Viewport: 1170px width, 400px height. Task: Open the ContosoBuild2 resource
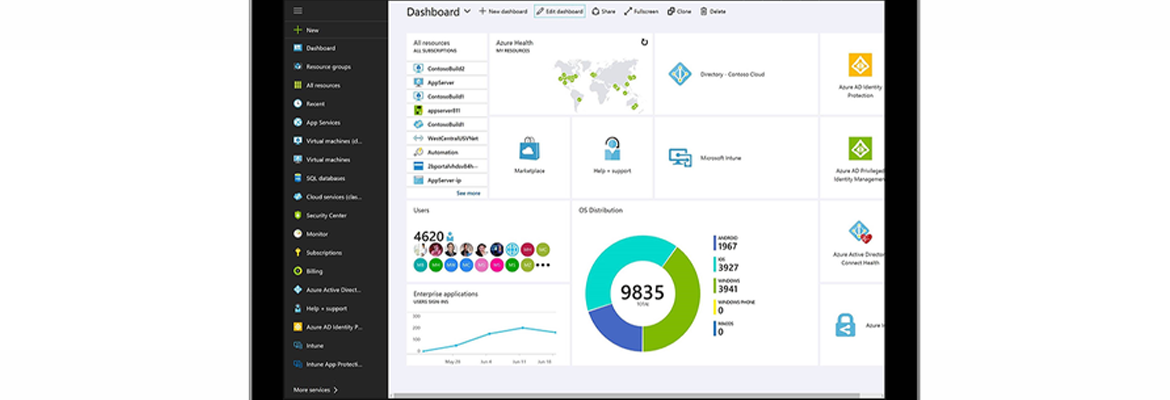[447, 69]
